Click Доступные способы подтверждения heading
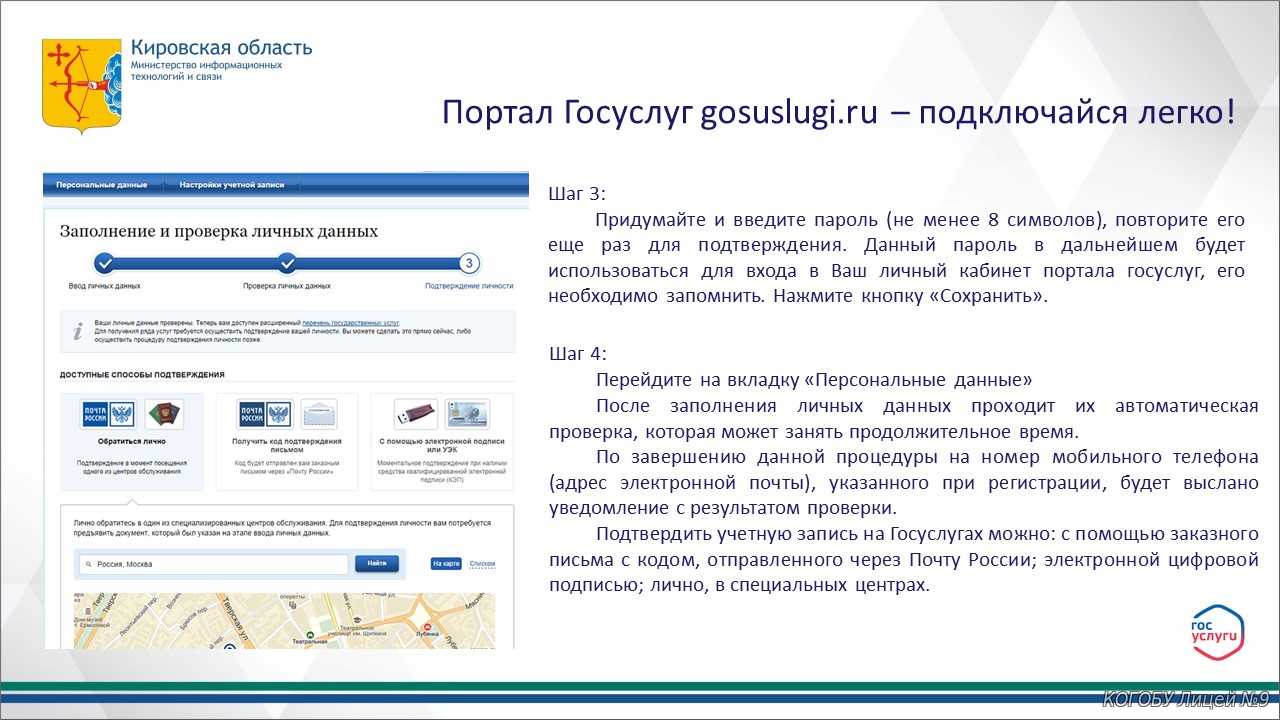1280x720 pixels. point(142,375)
